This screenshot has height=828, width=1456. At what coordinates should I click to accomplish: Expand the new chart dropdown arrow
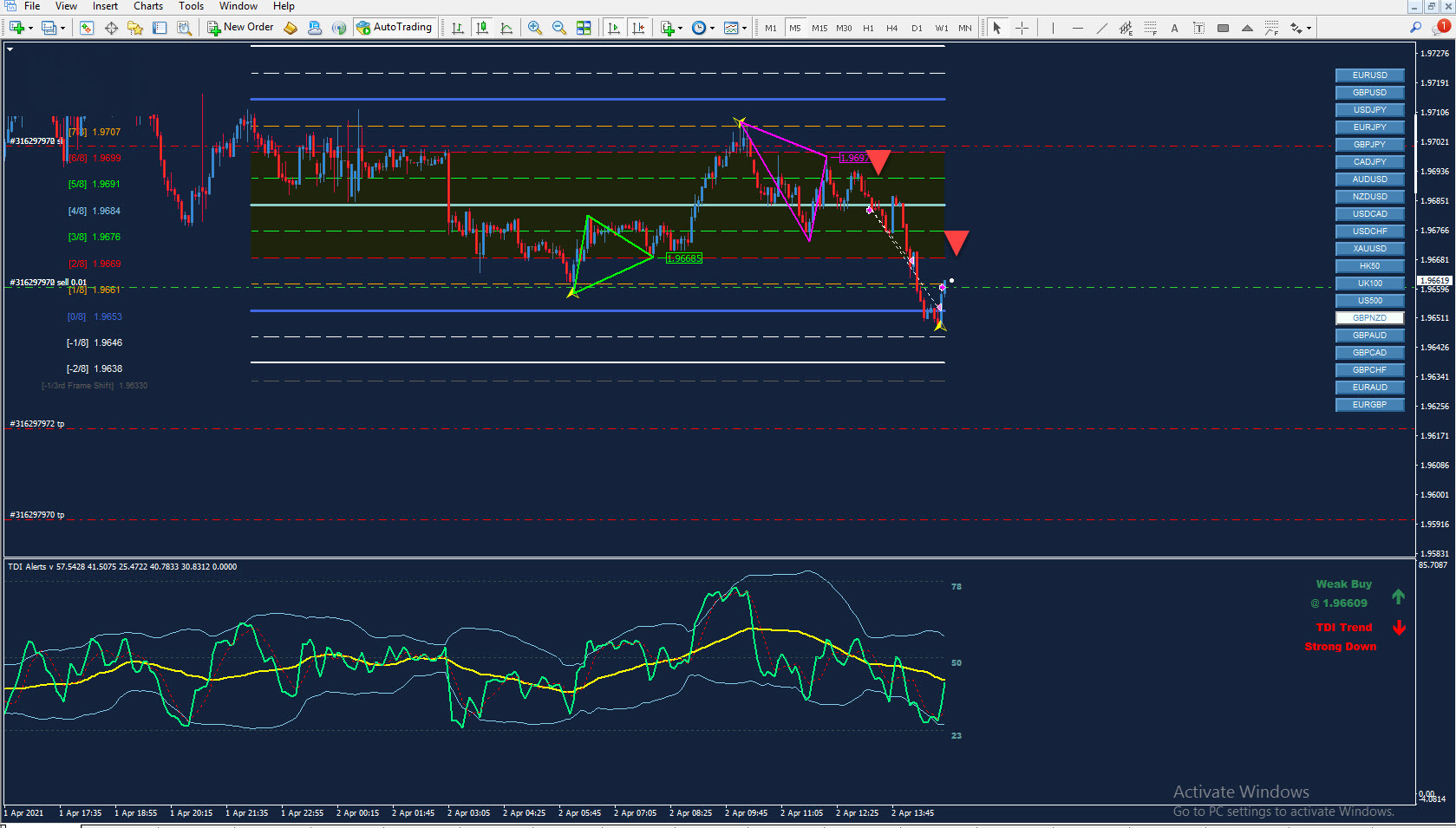[30, 28]
